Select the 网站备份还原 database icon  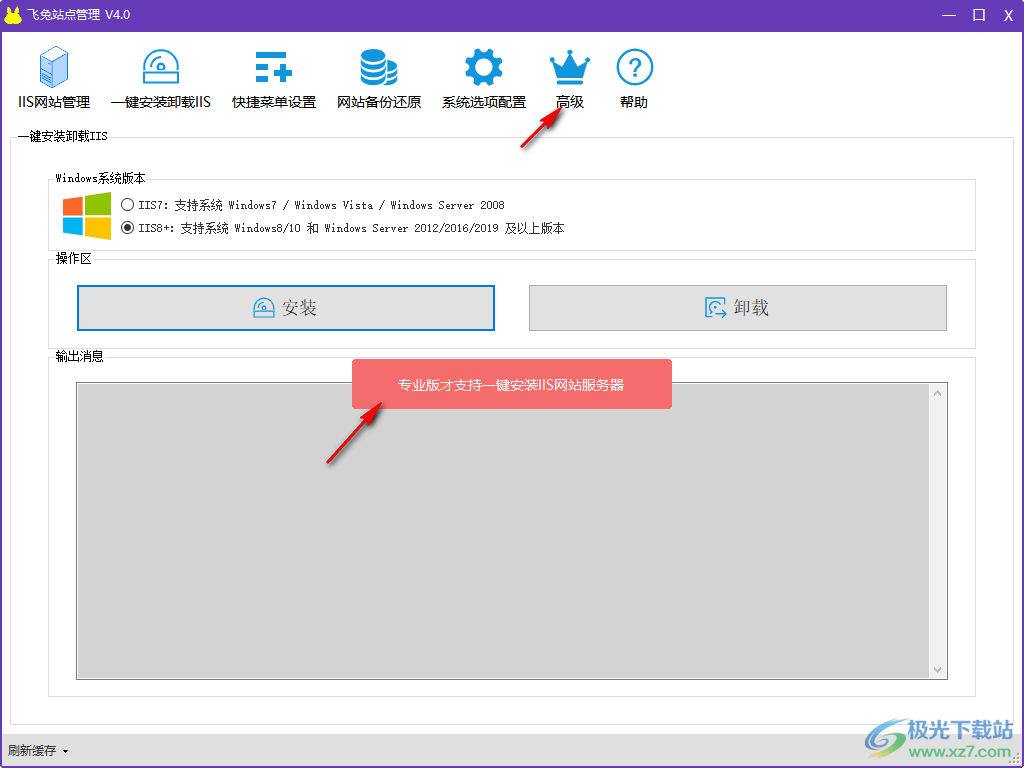tap(378, 68)
